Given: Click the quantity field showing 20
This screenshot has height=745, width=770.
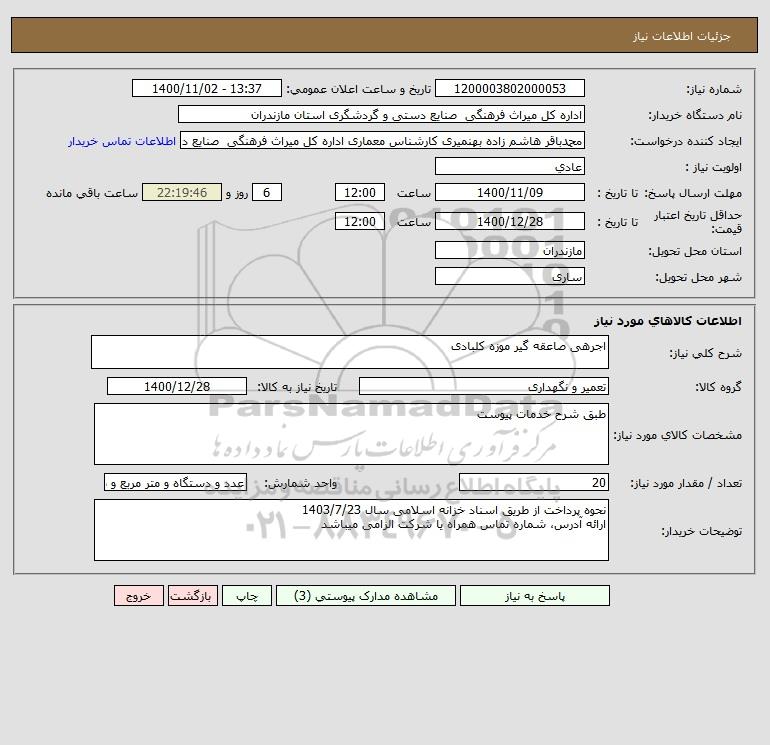Looking at the screenshot, I should pos(534,482).
